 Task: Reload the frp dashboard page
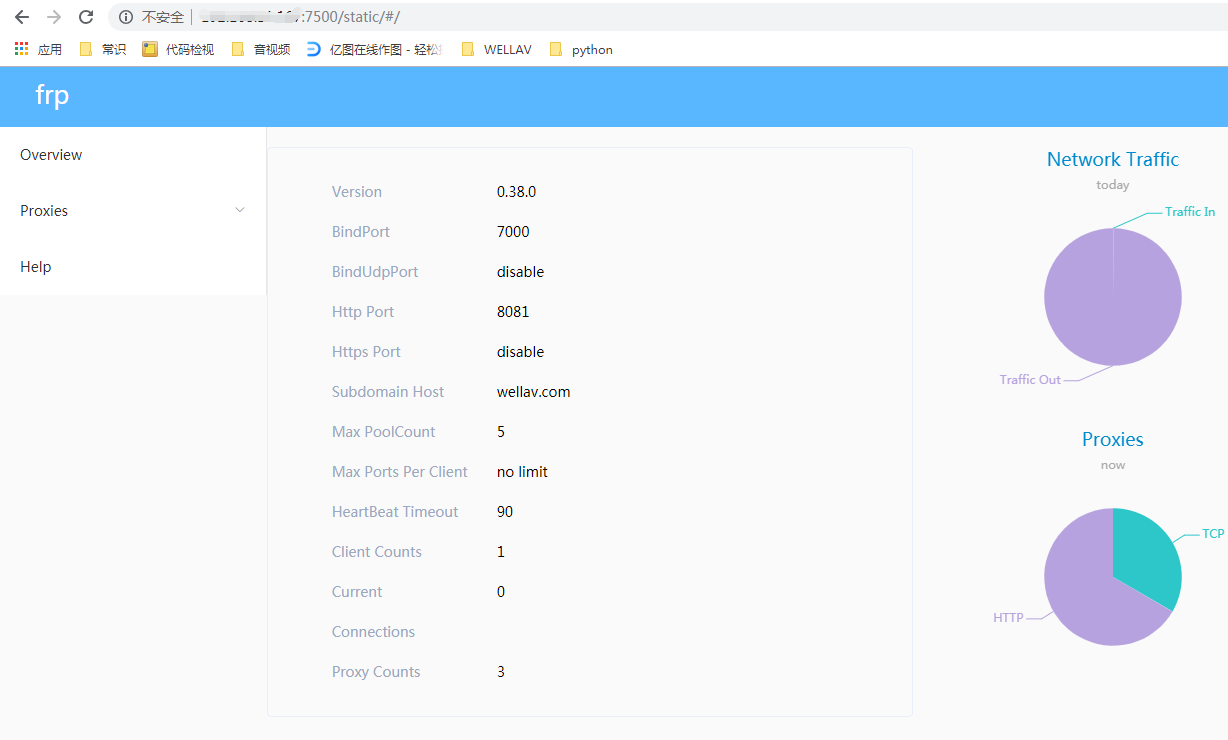coord(86,17)
